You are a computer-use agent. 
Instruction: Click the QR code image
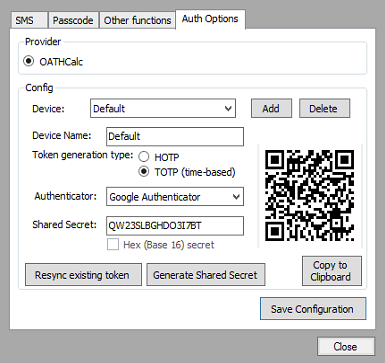310,196
